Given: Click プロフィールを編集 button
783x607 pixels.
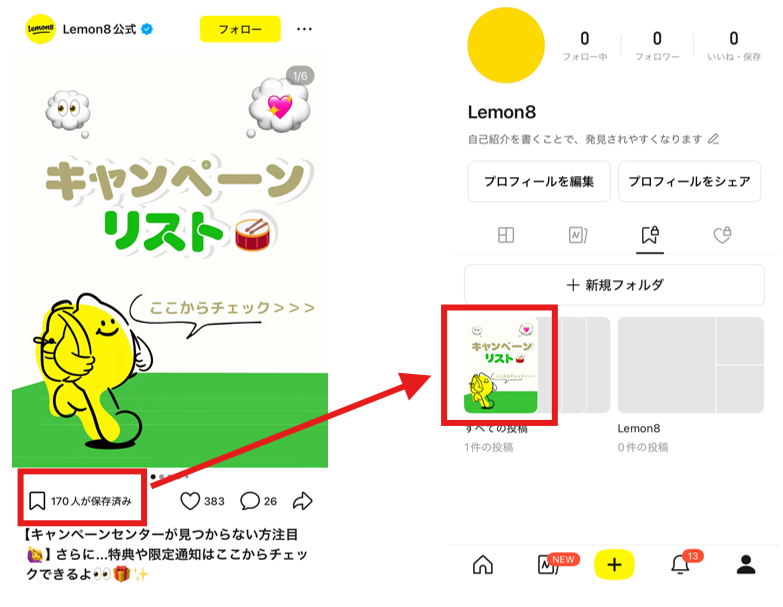Looking at the screenshot, I should click(539, 181).
